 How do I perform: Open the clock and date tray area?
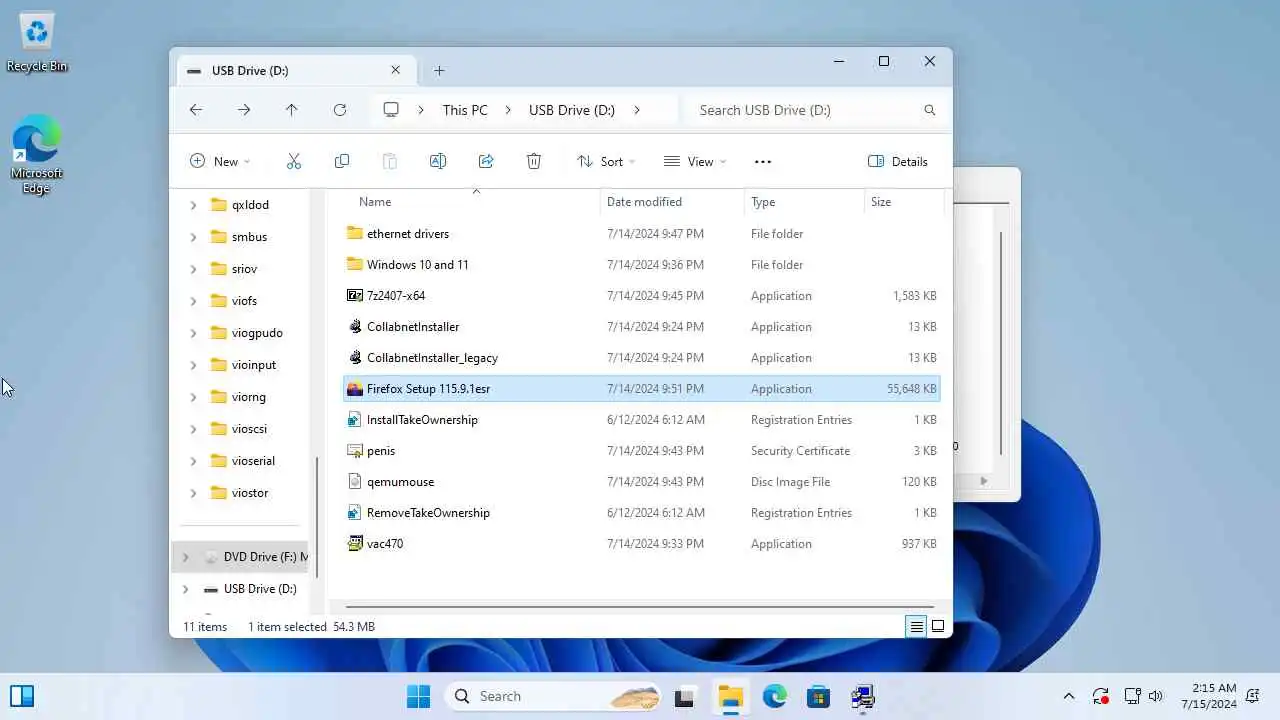pos(1208,696)
